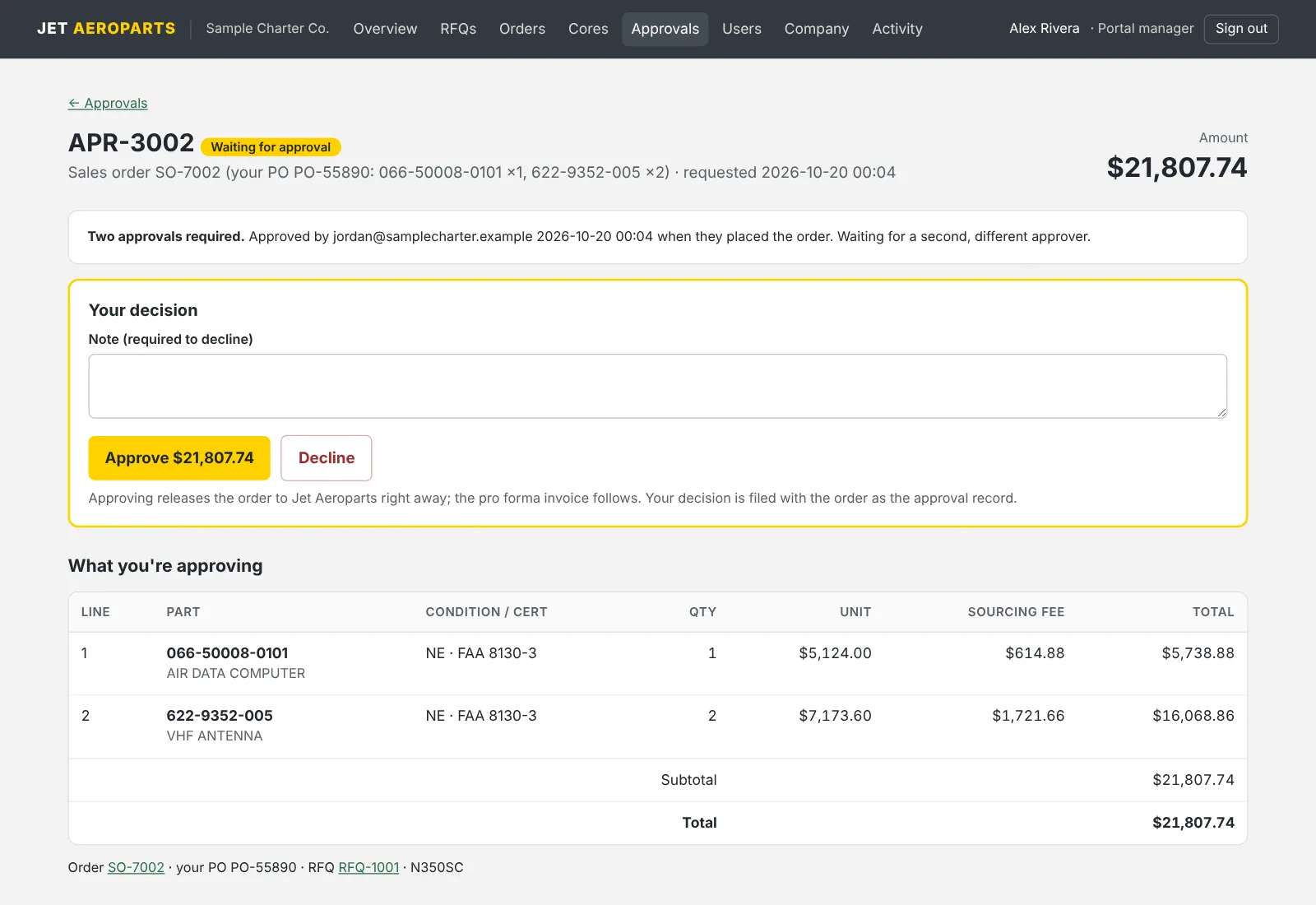The width and height of the screenshot is (1316, 905).
Task: Sign out of the portal
Action: tap(1241, 29)
